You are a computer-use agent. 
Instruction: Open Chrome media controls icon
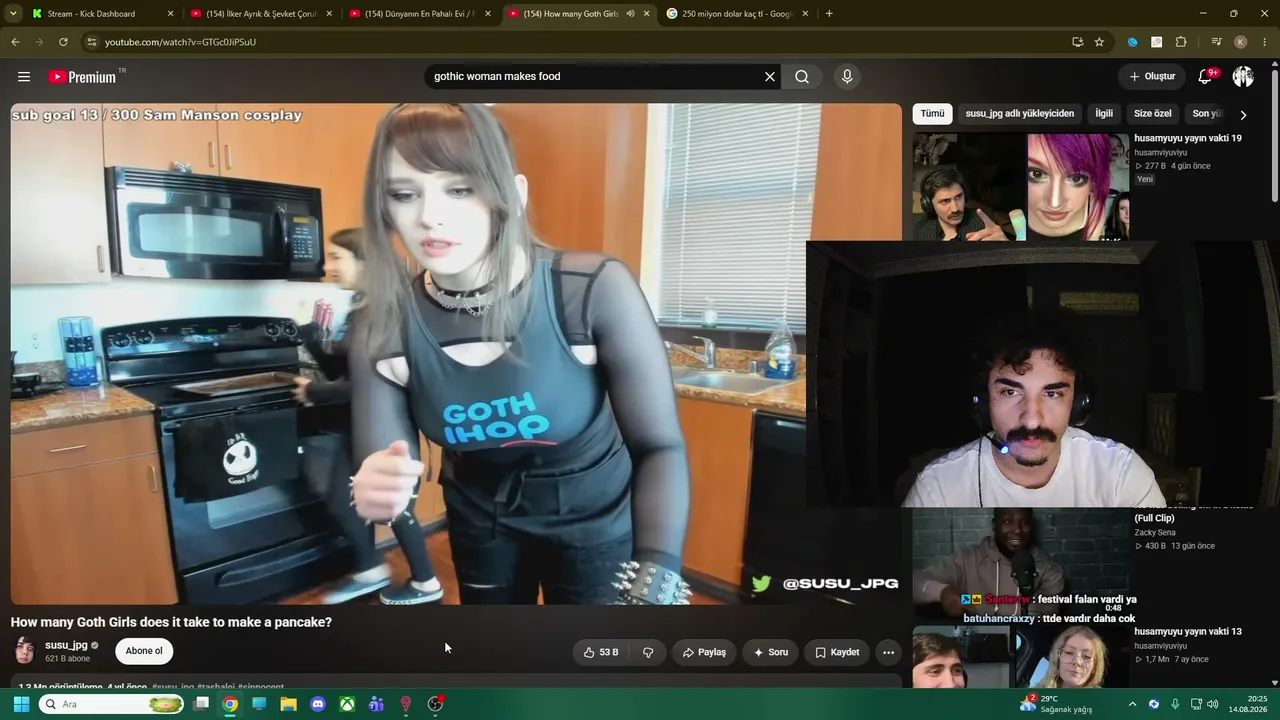pos(1216,42)
